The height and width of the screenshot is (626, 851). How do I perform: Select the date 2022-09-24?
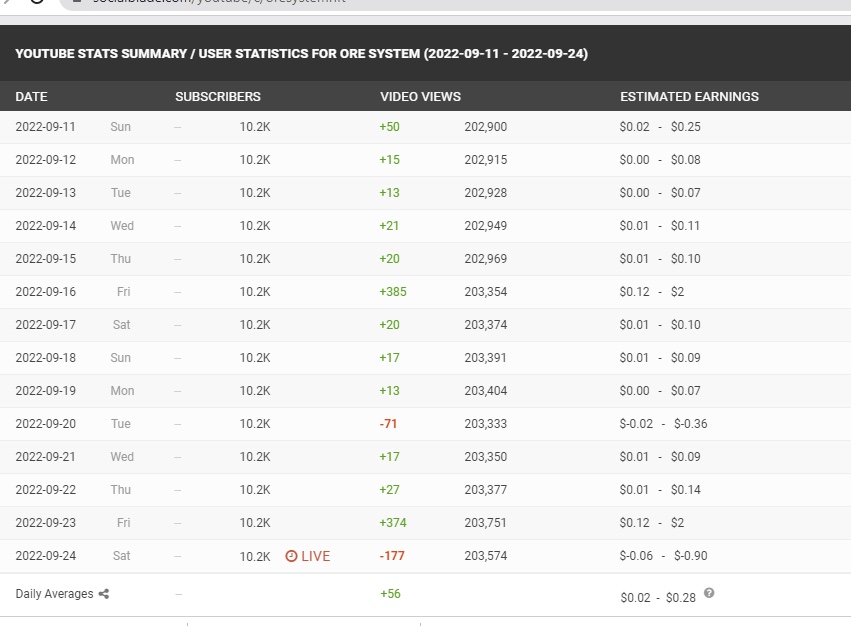46,556
